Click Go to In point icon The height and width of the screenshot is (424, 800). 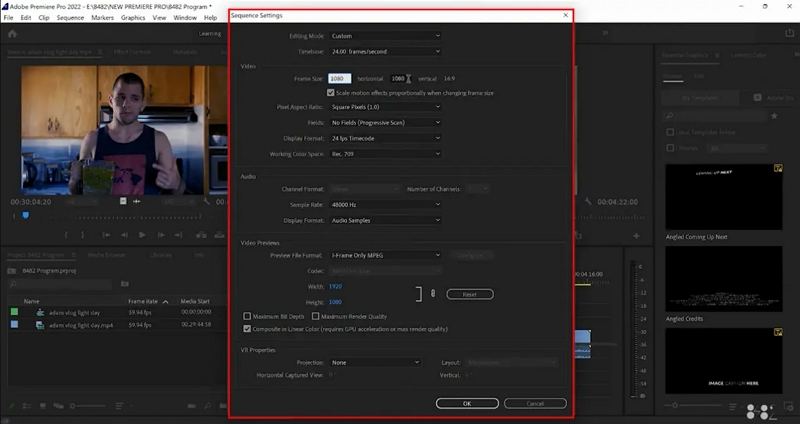click(x=106, y=235)
